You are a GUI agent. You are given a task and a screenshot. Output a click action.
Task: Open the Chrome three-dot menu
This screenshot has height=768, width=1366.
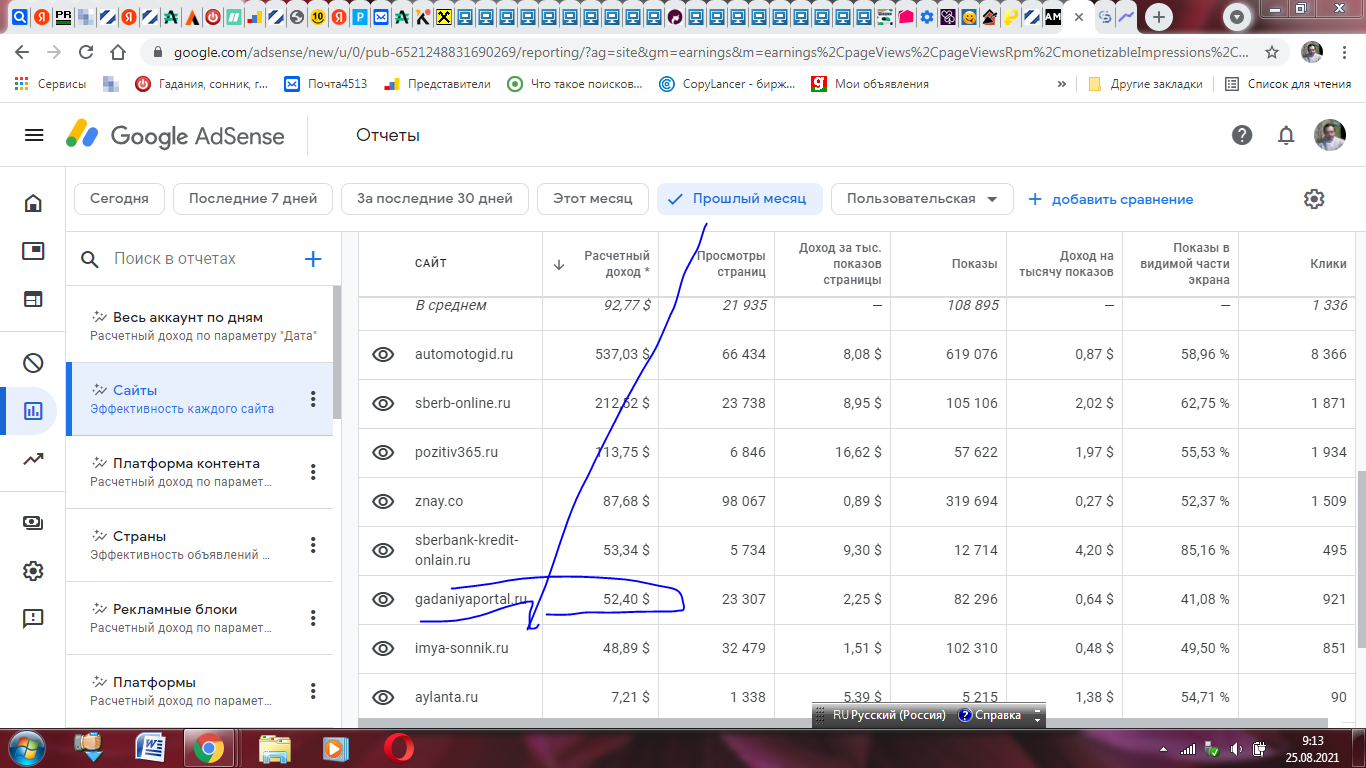(1345, 52)
